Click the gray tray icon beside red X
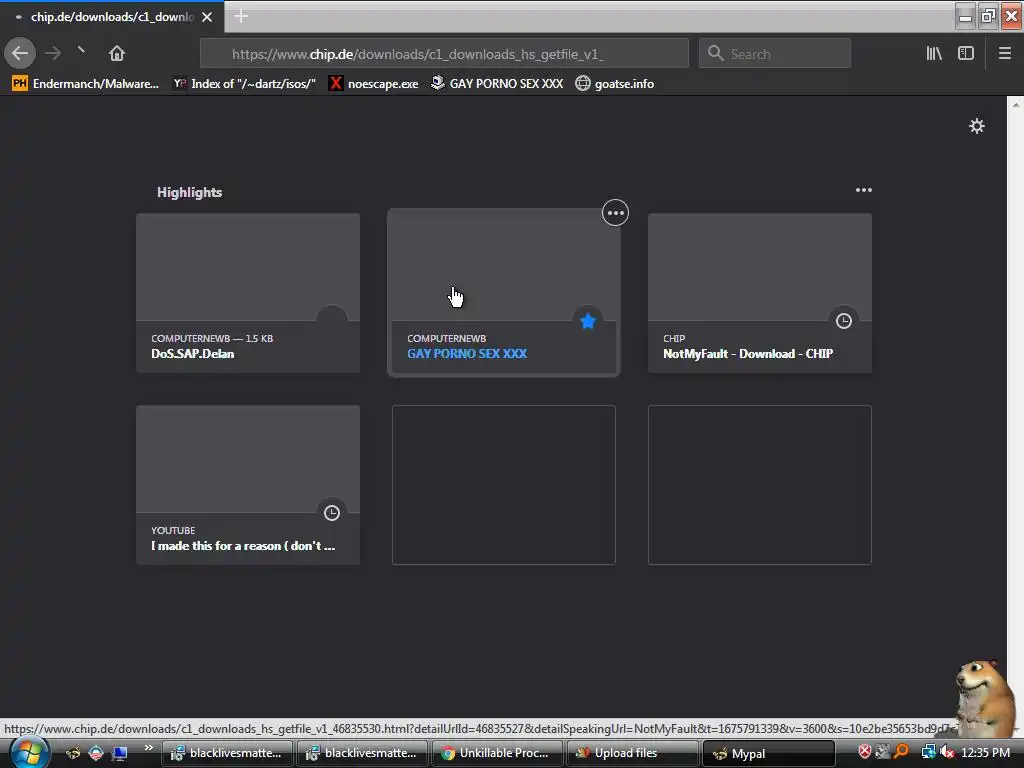 (882, 752)
